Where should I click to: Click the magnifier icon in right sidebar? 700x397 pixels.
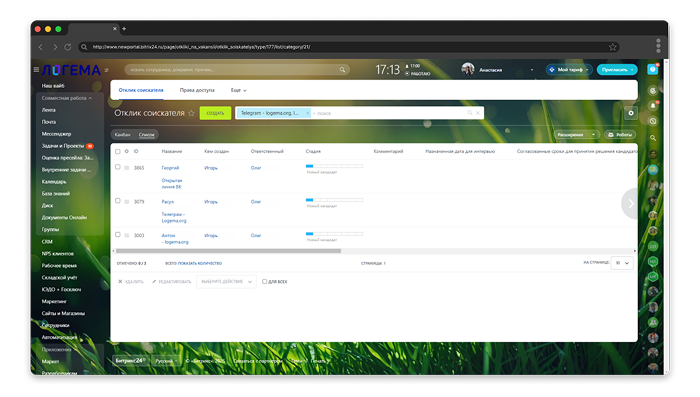tap(653, 138)
